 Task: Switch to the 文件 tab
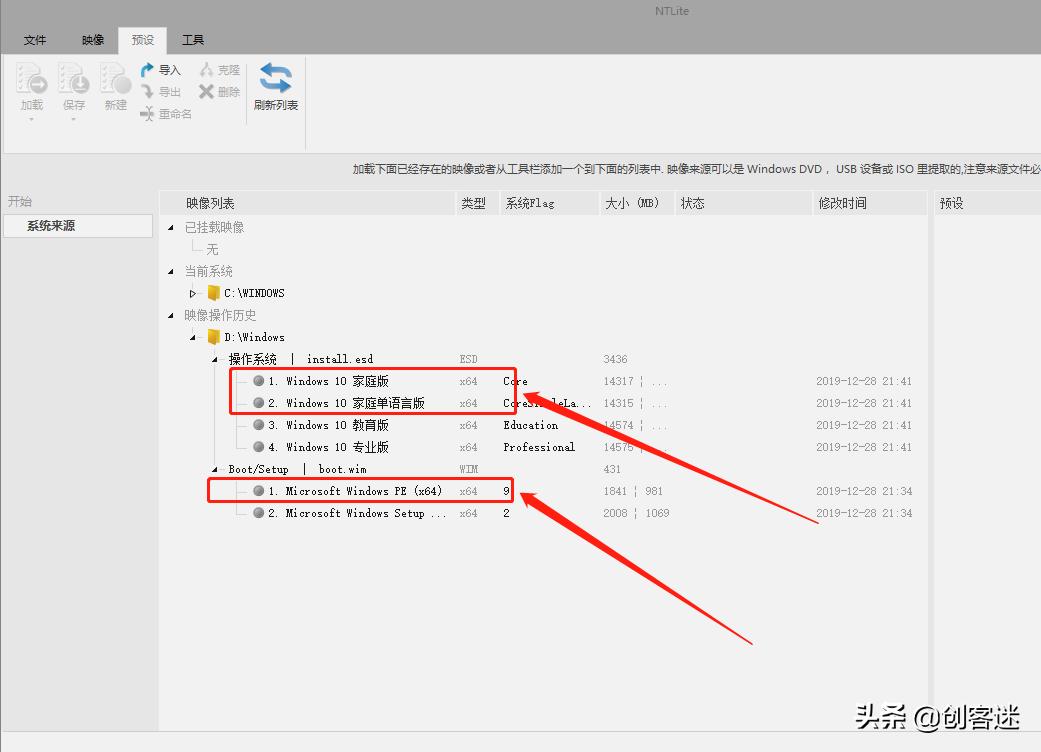(35, 40)
